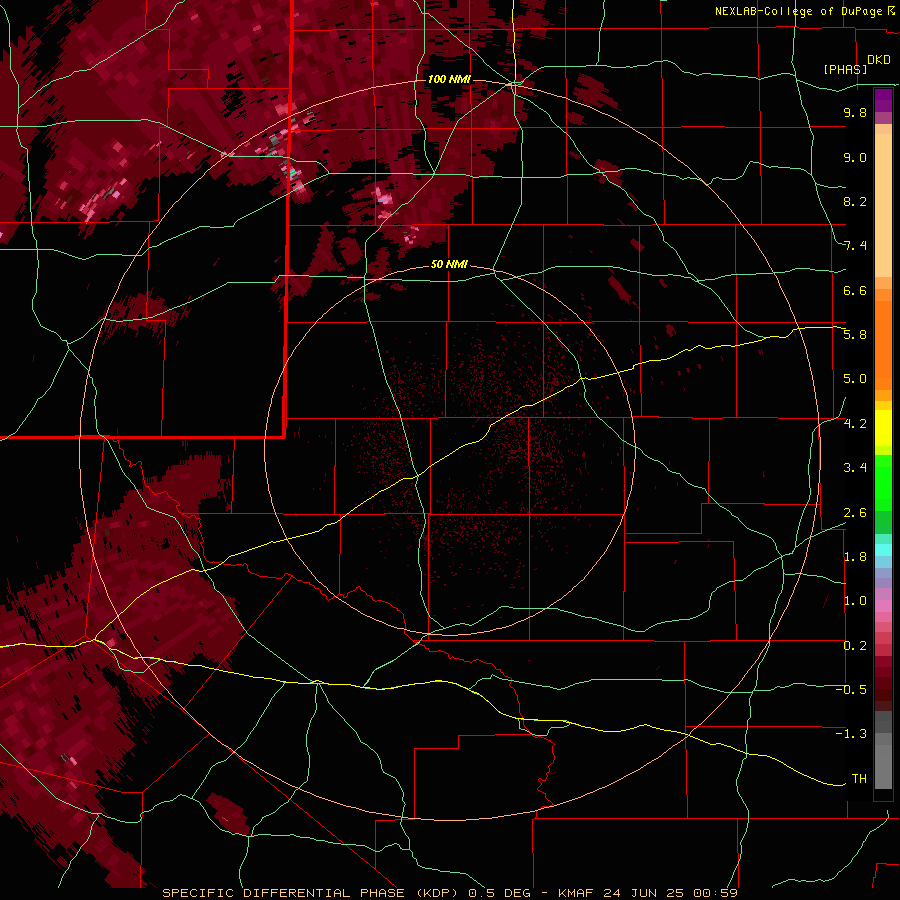Click the 5.0 legend value
Screen dimensions: 900x900
click(855, 379)
